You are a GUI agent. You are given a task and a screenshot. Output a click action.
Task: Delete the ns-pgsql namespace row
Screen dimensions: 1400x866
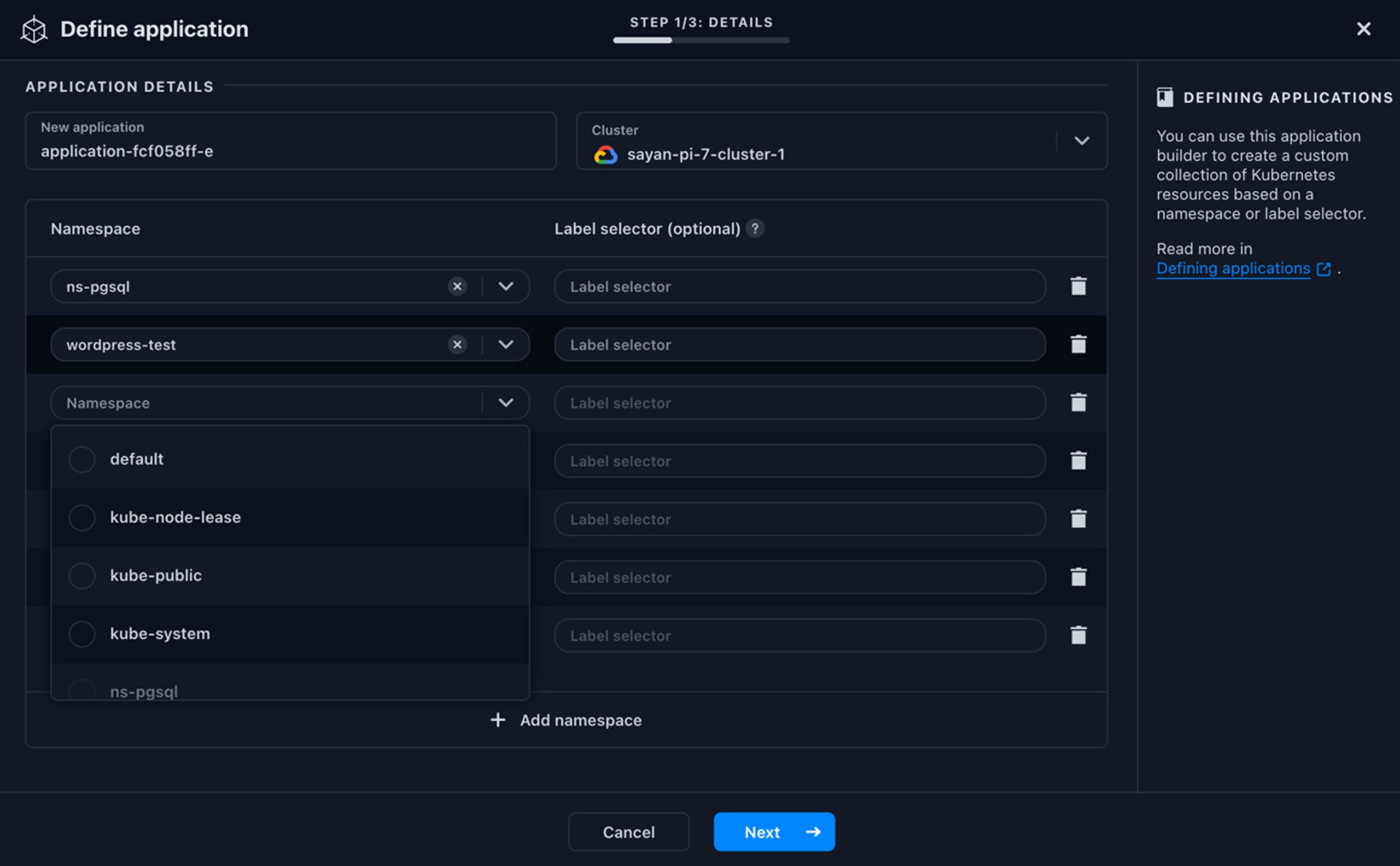pos(1078,286)
